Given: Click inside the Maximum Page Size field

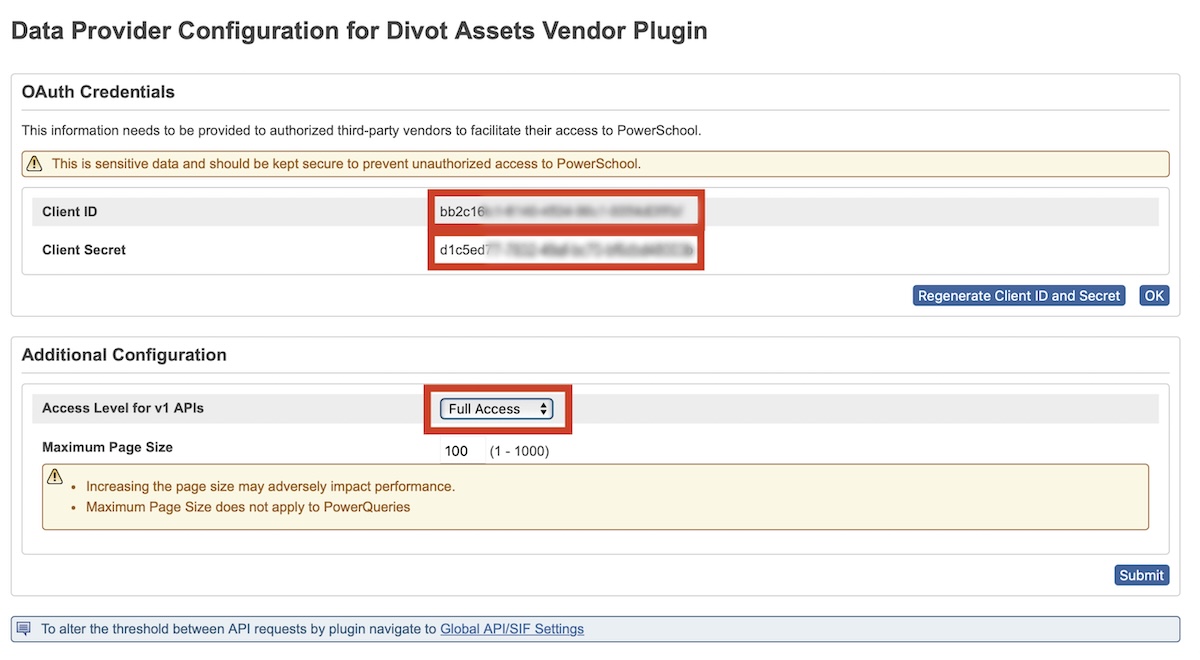Looking at the screenshot, I should [x=459, y=451].
